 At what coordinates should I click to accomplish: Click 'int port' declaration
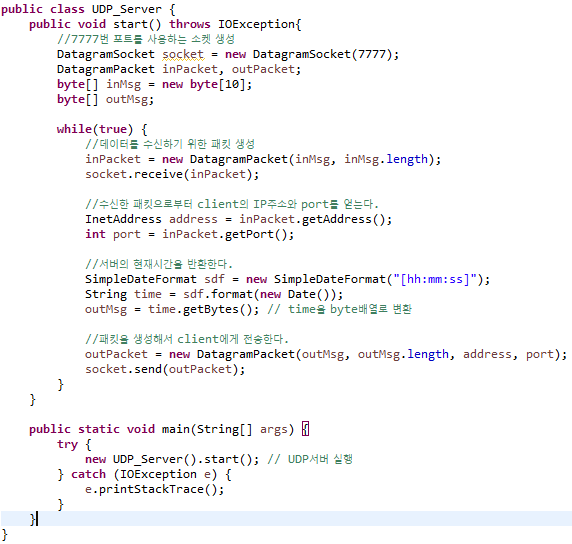pyautogui.click(x=113, y=234)
